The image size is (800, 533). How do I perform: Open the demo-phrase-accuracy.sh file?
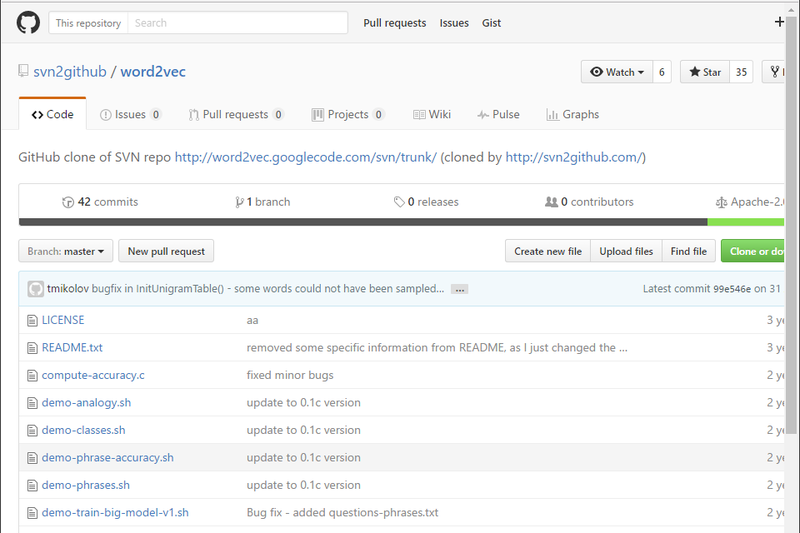pyautogui.click(x=108, y=458)
